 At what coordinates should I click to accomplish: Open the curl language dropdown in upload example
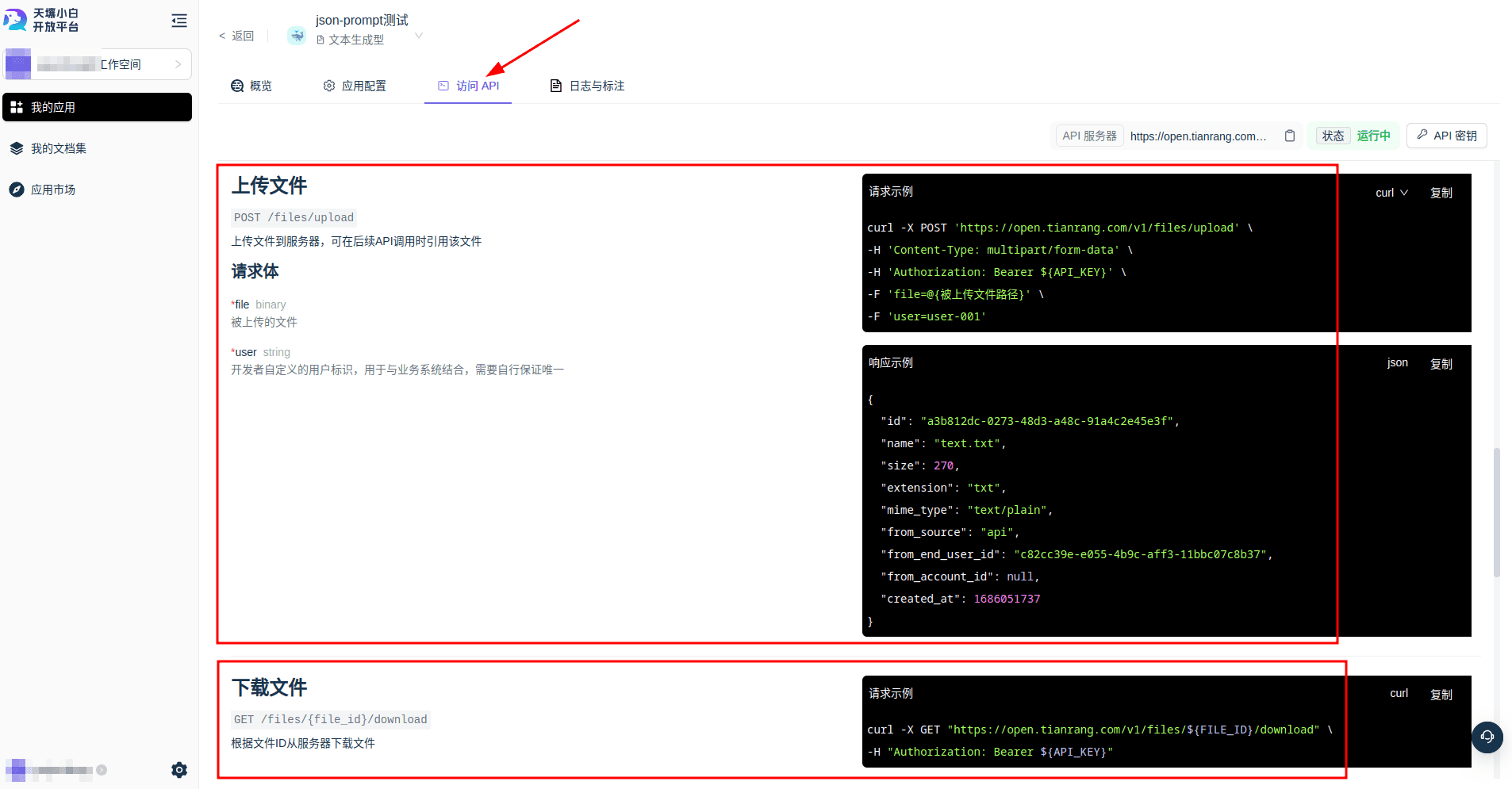tap(1391, 193)
